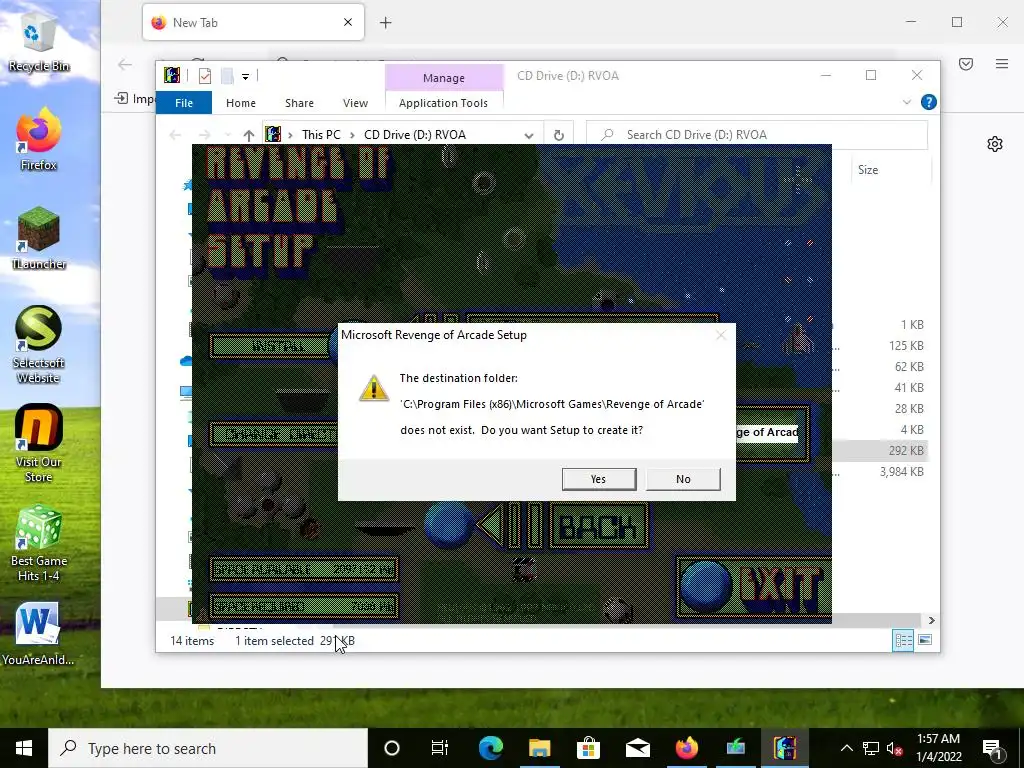Click the taskbar search box
The image size is (1024, 768).
click(208, 748)
